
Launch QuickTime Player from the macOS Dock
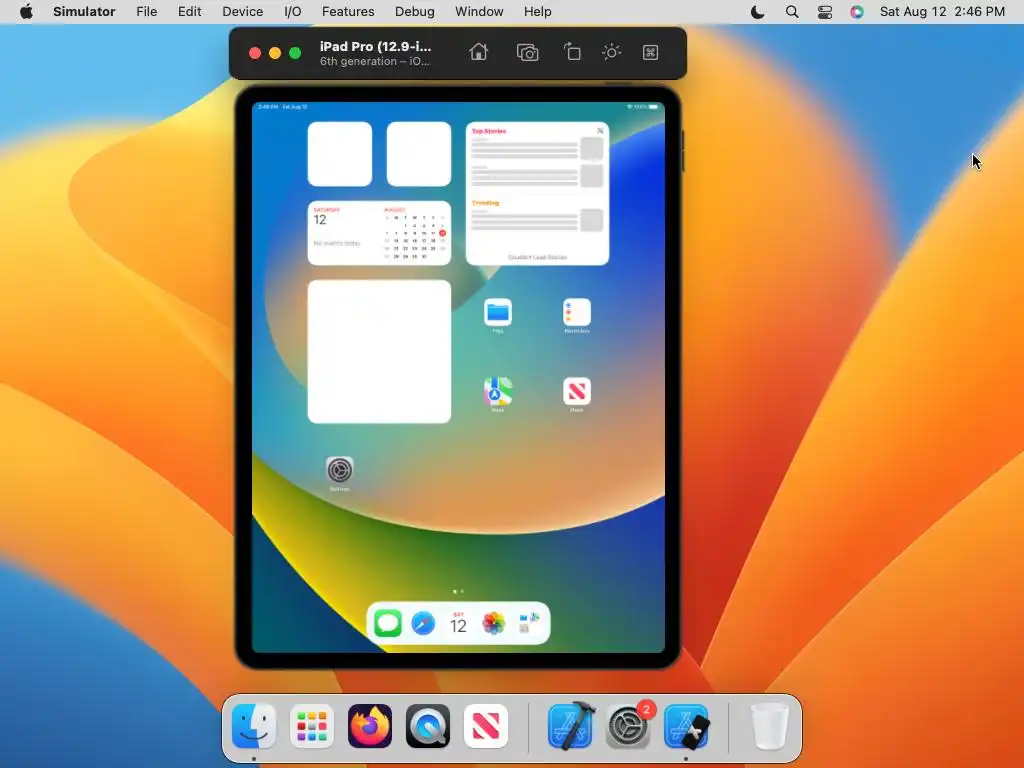click(x=428, y=726)
